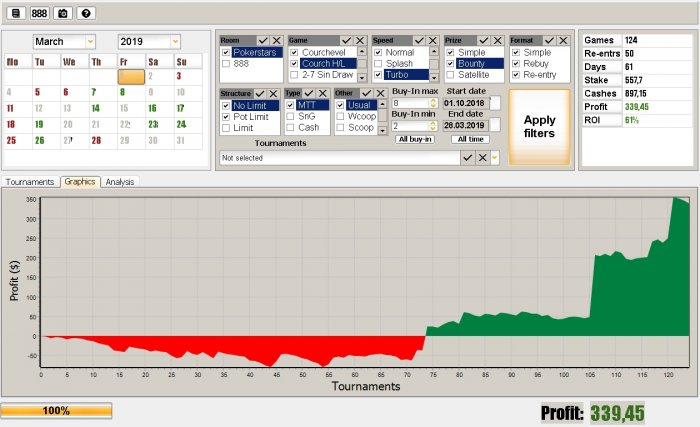Clear all items in Prize filter
700x427 pixels.
tap(498, 41)
